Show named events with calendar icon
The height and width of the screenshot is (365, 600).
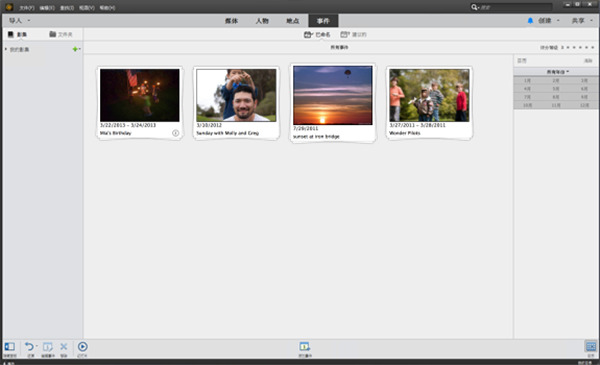317,34
